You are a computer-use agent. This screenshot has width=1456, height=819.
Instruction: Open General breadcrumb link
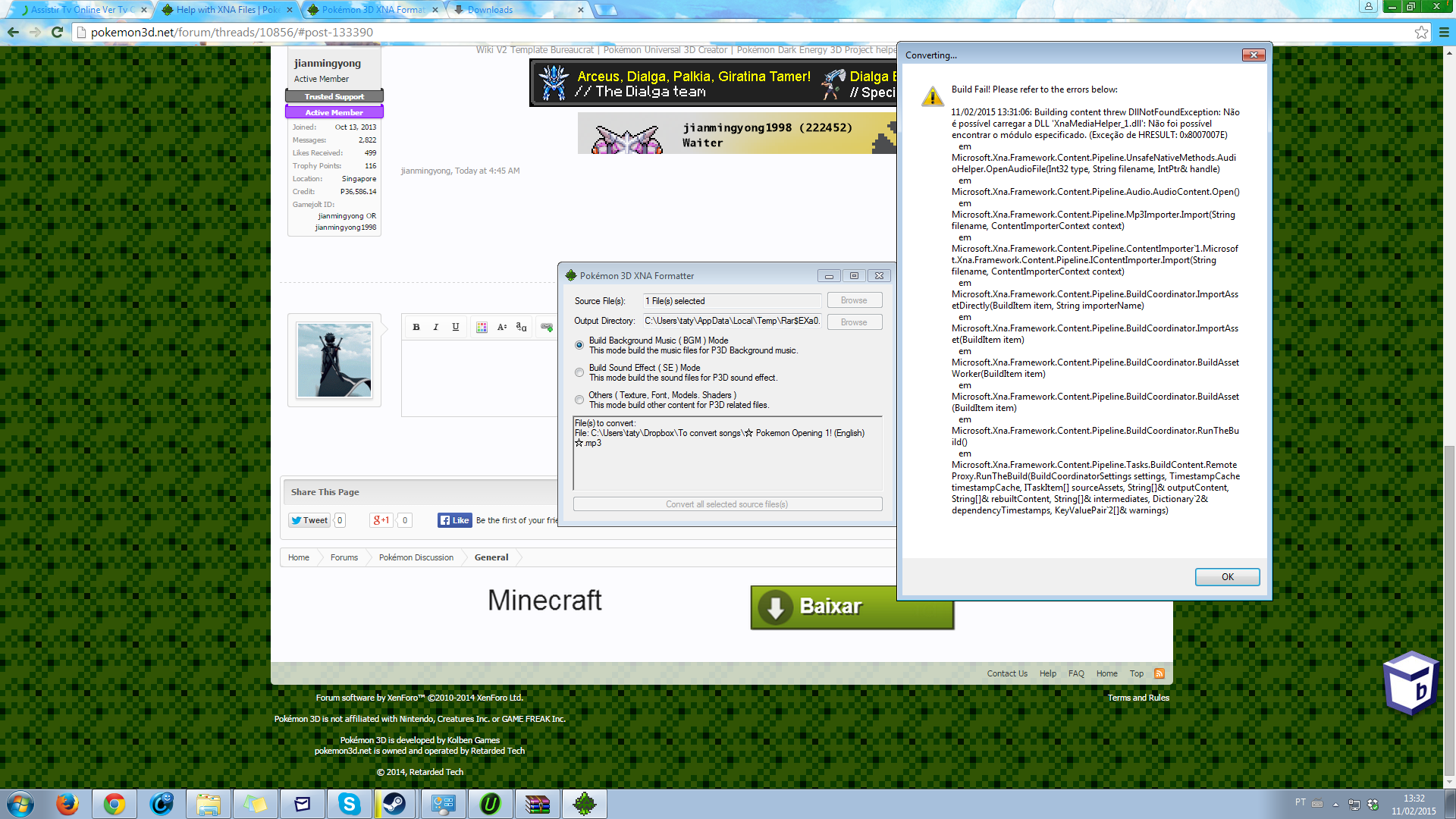pos(491,557)
